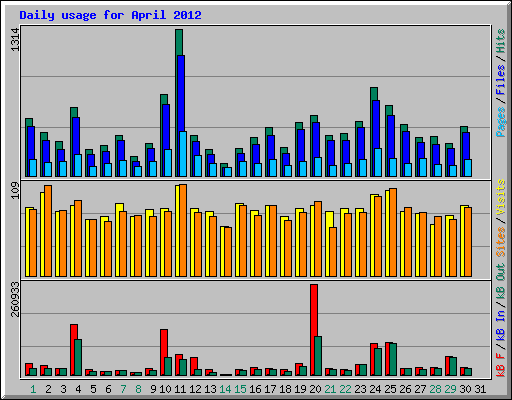Click green day 15 label on the x-axis
The width and height of the screenshot is (512, 400).
coord(240,389)
